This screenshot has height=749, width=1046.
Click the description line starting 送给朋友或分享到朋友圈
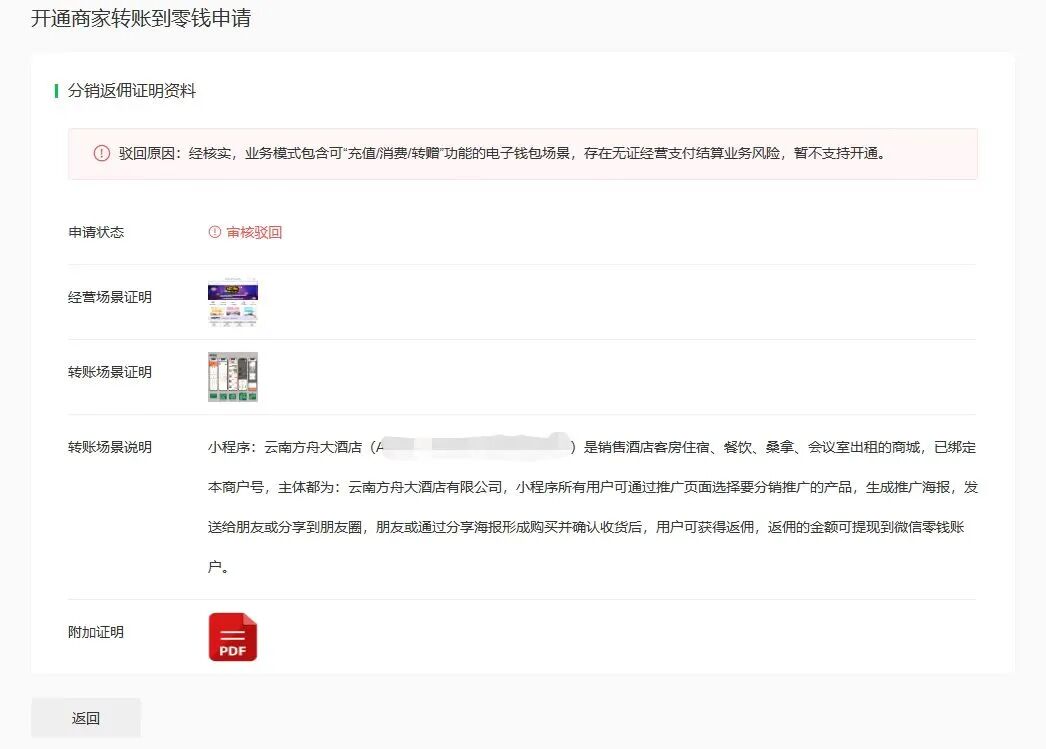(586, 528)
